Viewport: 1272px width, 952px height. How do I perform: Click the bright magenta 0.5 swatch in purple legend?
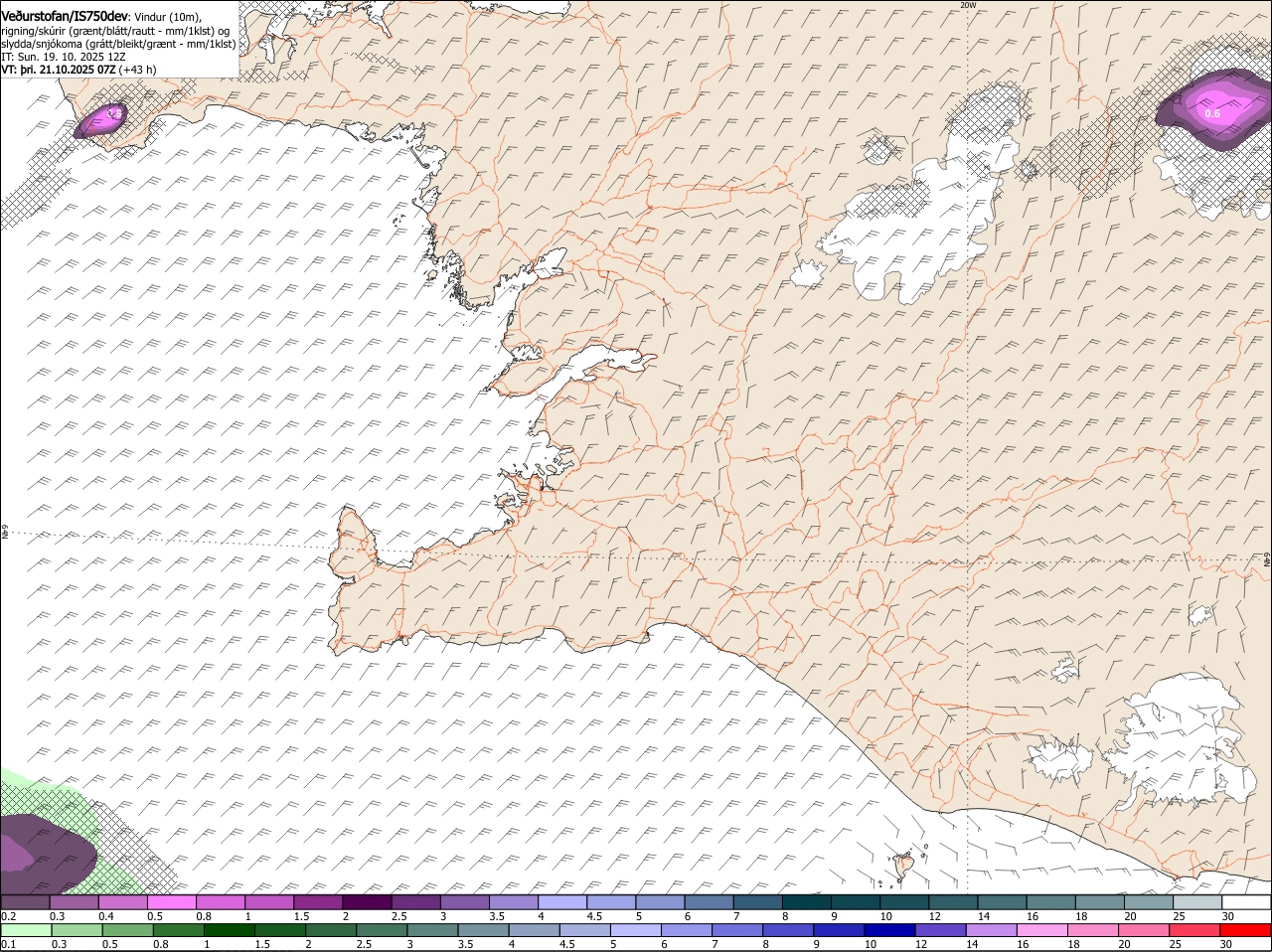171,901
